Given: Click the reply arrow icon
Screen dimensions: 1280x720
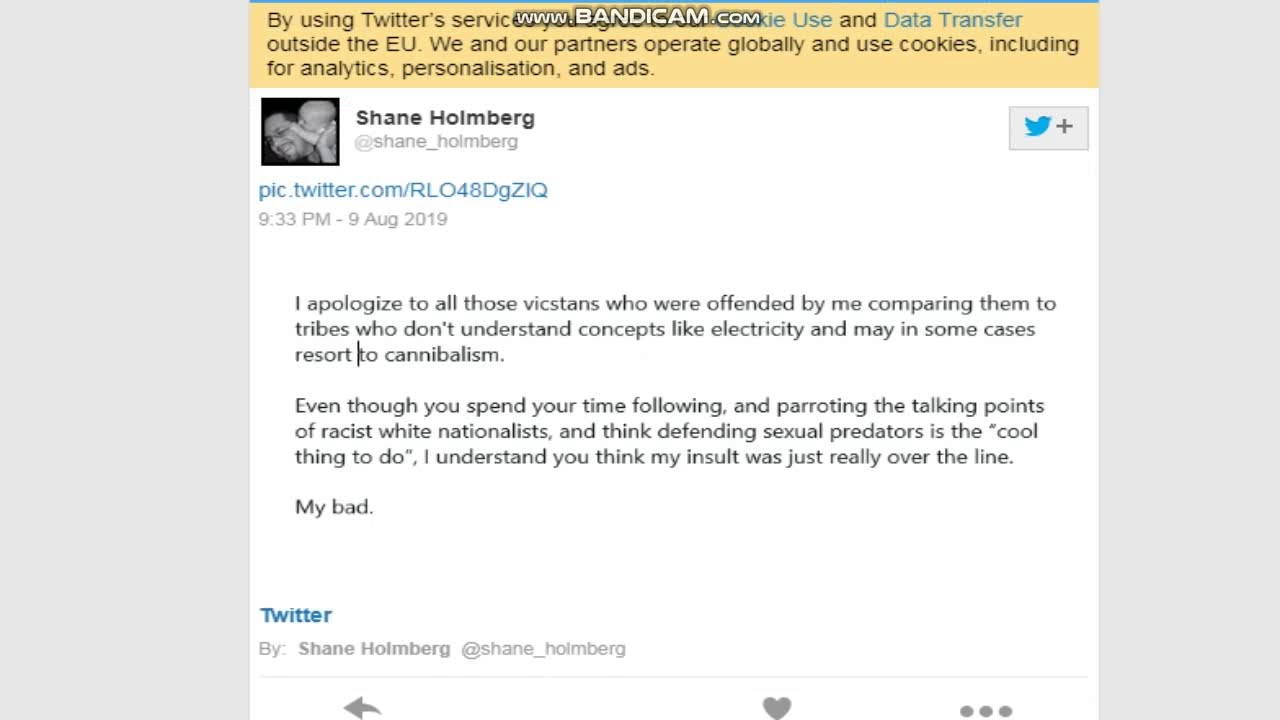Looking at the screenshot, I should tap(362, 708).
